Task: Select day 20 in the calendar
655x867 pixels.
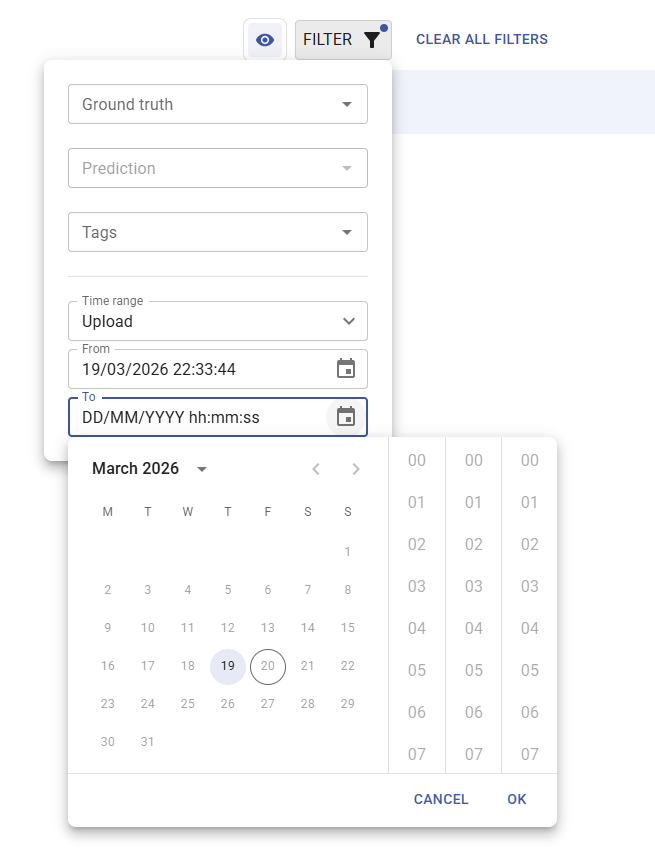Action: coord(268,666)
